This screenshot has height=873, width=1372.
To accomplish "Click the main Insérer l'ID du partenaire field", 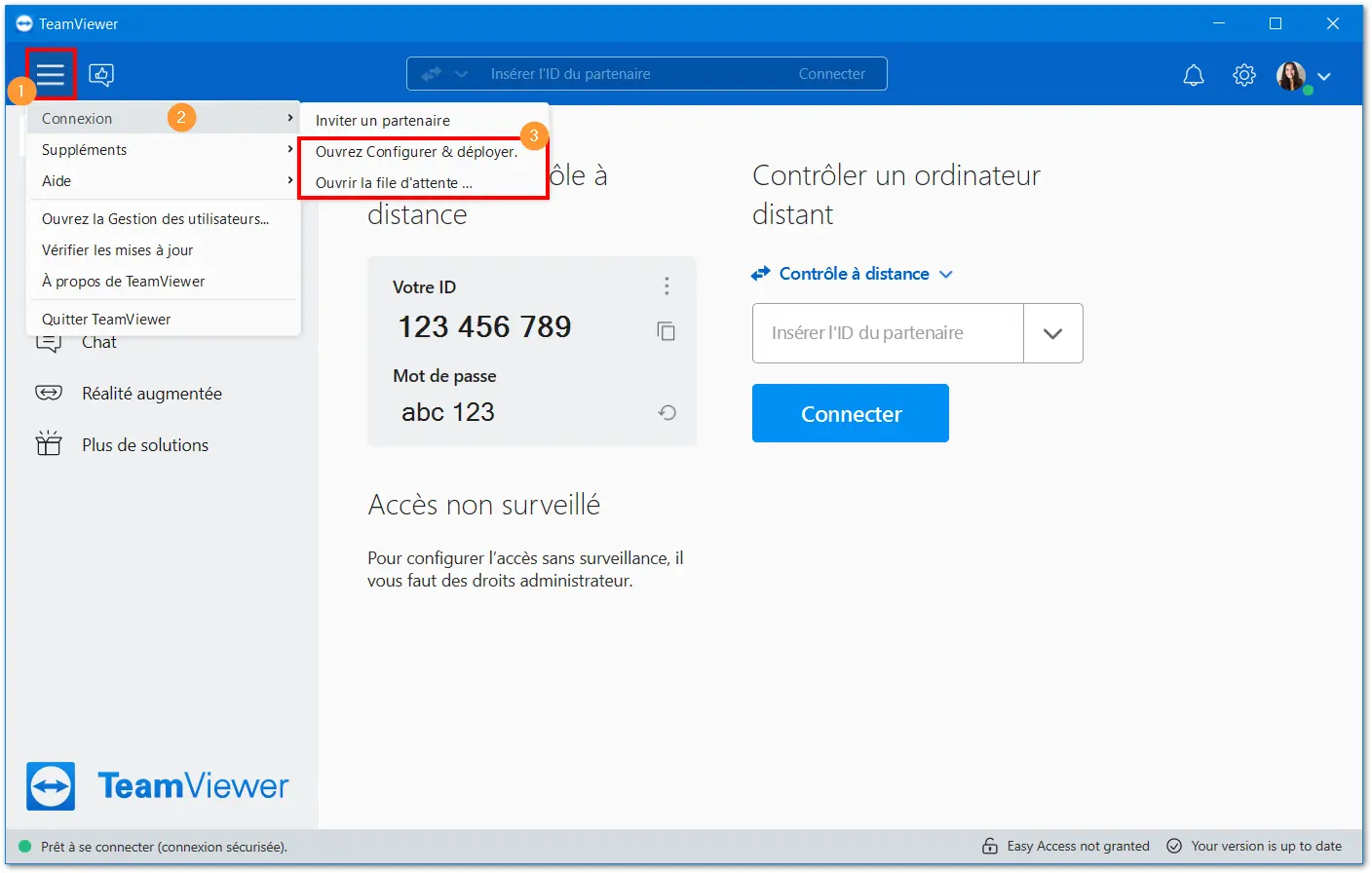I will point(888,333).
